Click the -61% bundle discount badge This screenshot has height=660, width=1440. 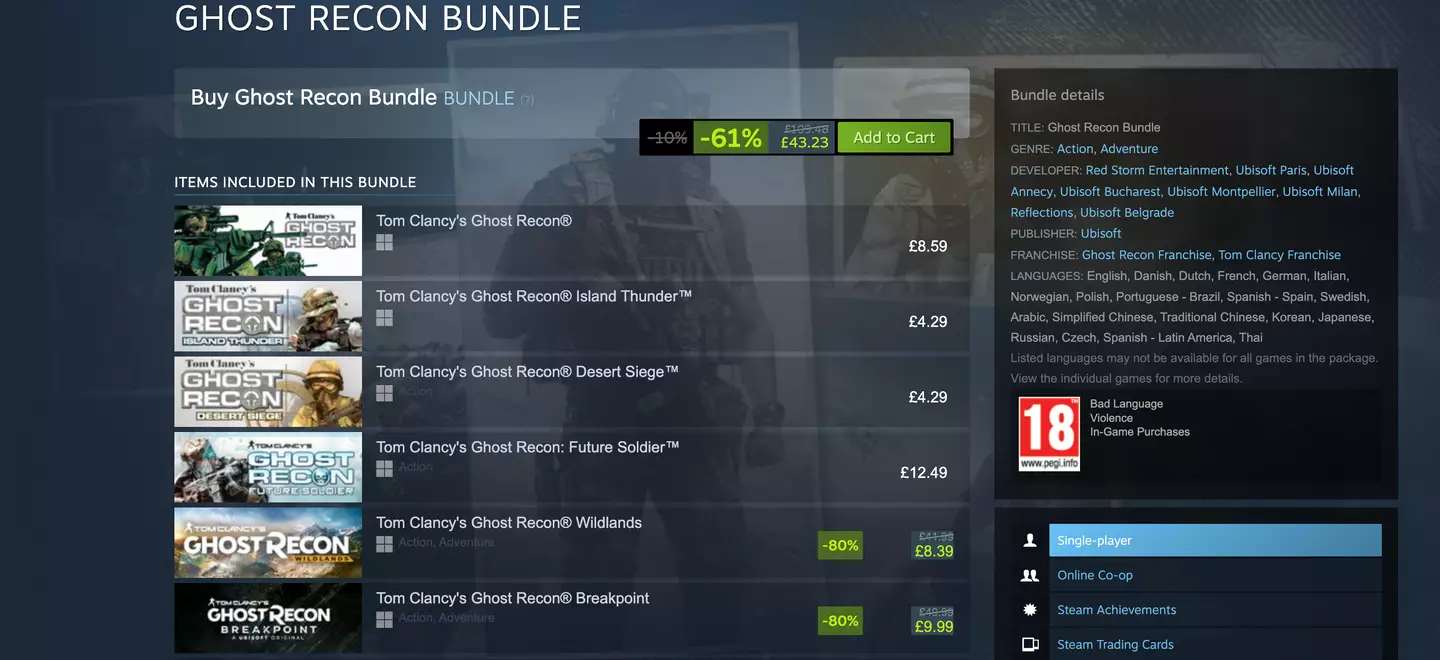point(731,138)
